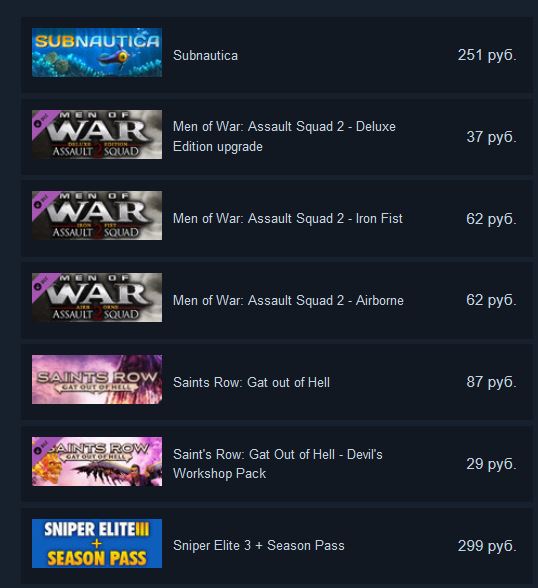
Task: Select the 37 руб. price
Action: 491,137
